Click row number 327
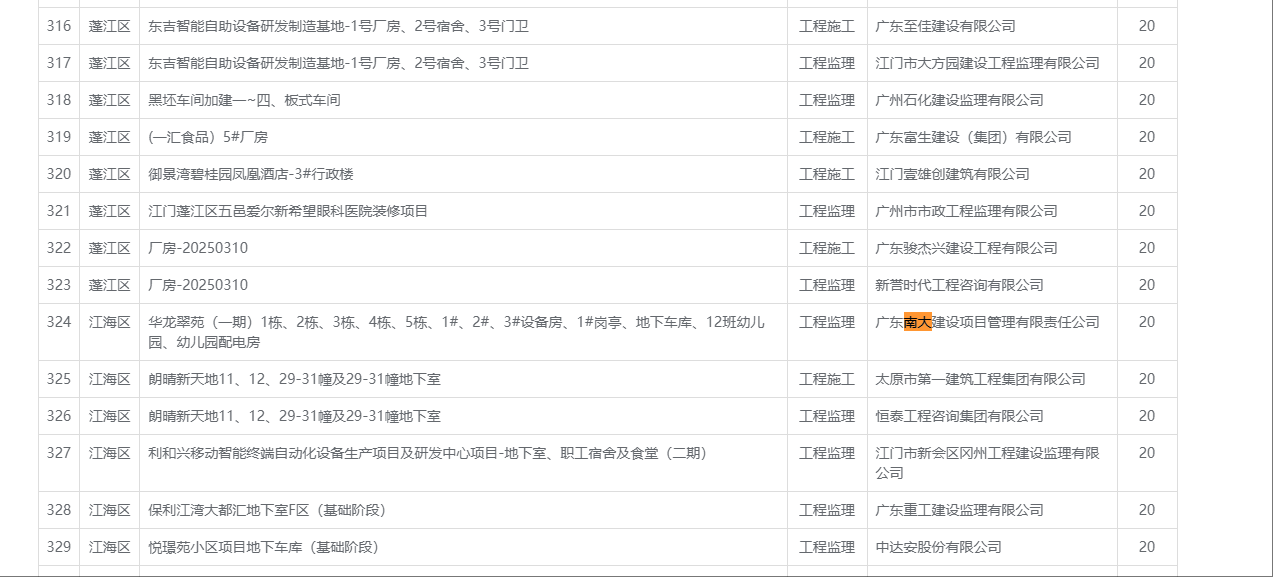Screen dimensions: 1273x577 (59, 453)
